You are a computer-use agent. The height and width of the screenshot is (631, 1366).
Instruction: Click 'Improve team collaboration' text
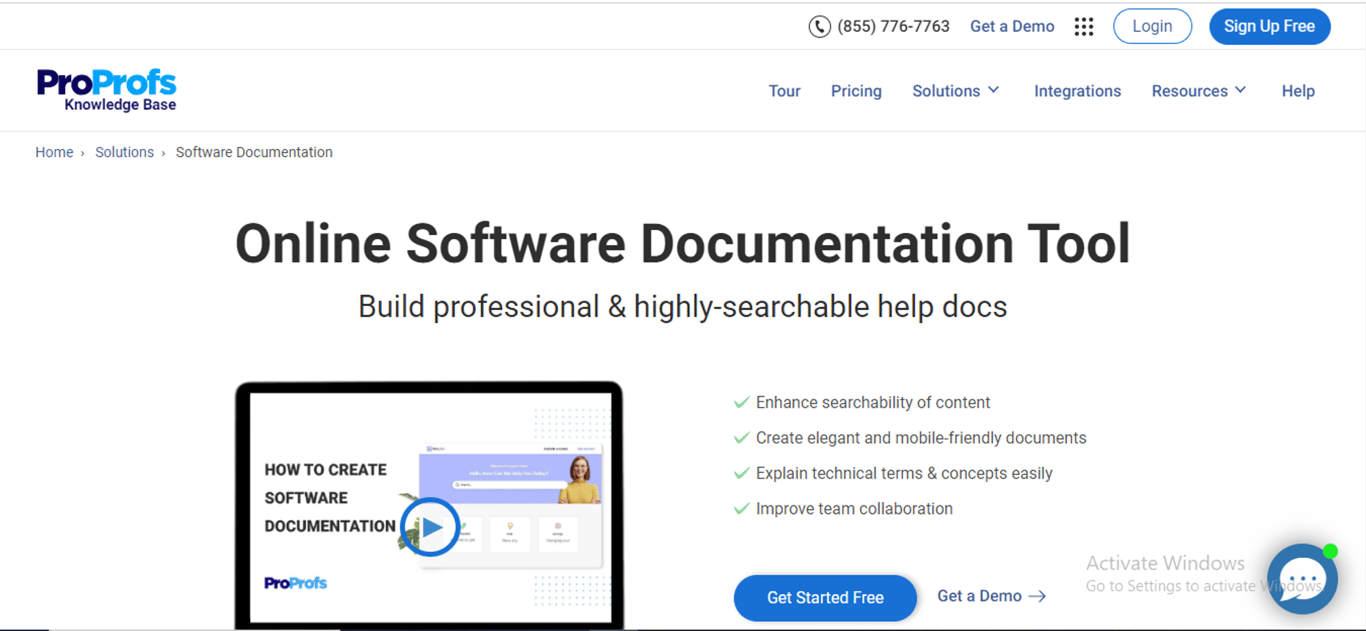(854, 509)
